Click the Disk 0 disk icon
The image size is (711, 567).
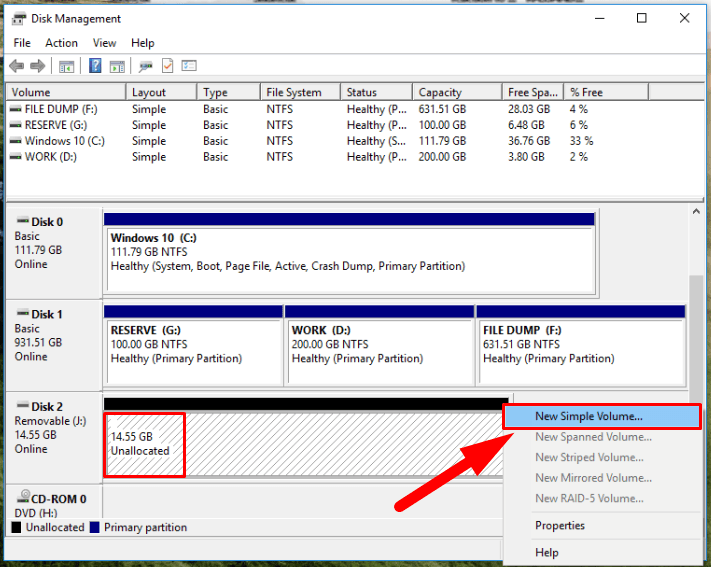pos(23,221)
